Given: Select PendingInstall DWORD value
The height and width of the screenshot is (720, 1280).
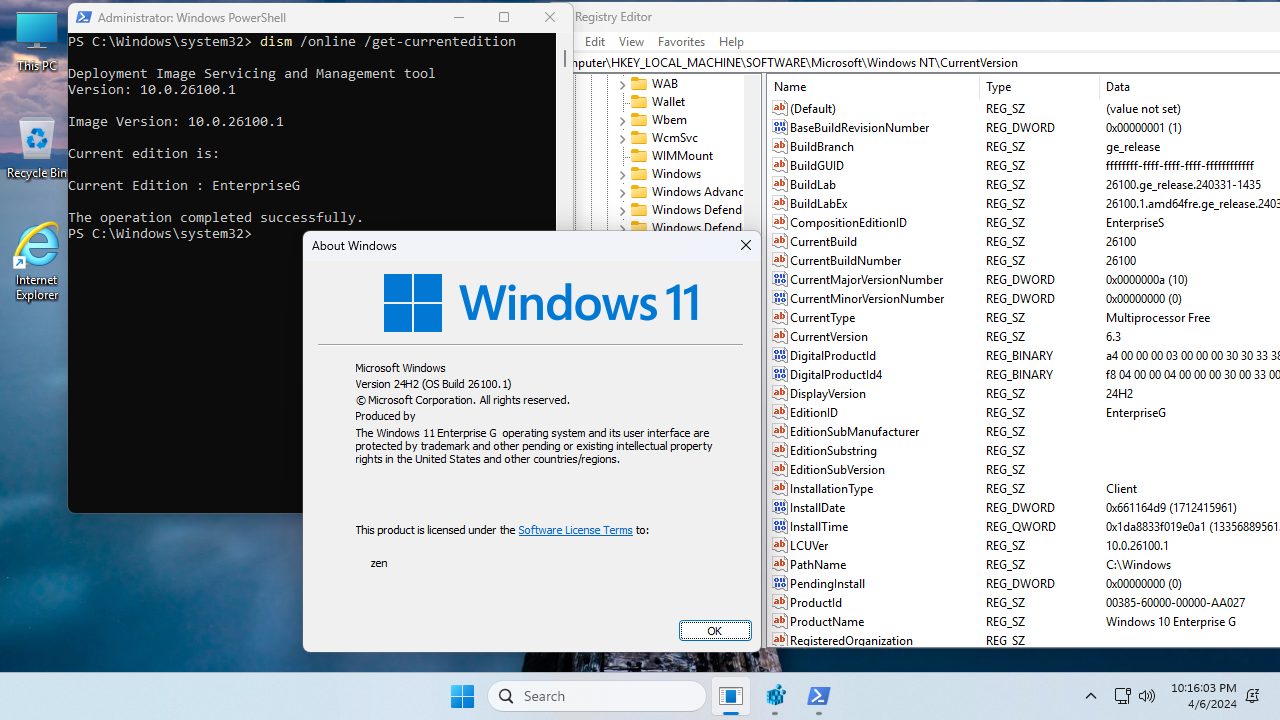Looking at the screenshot, I should click(827, 583).
